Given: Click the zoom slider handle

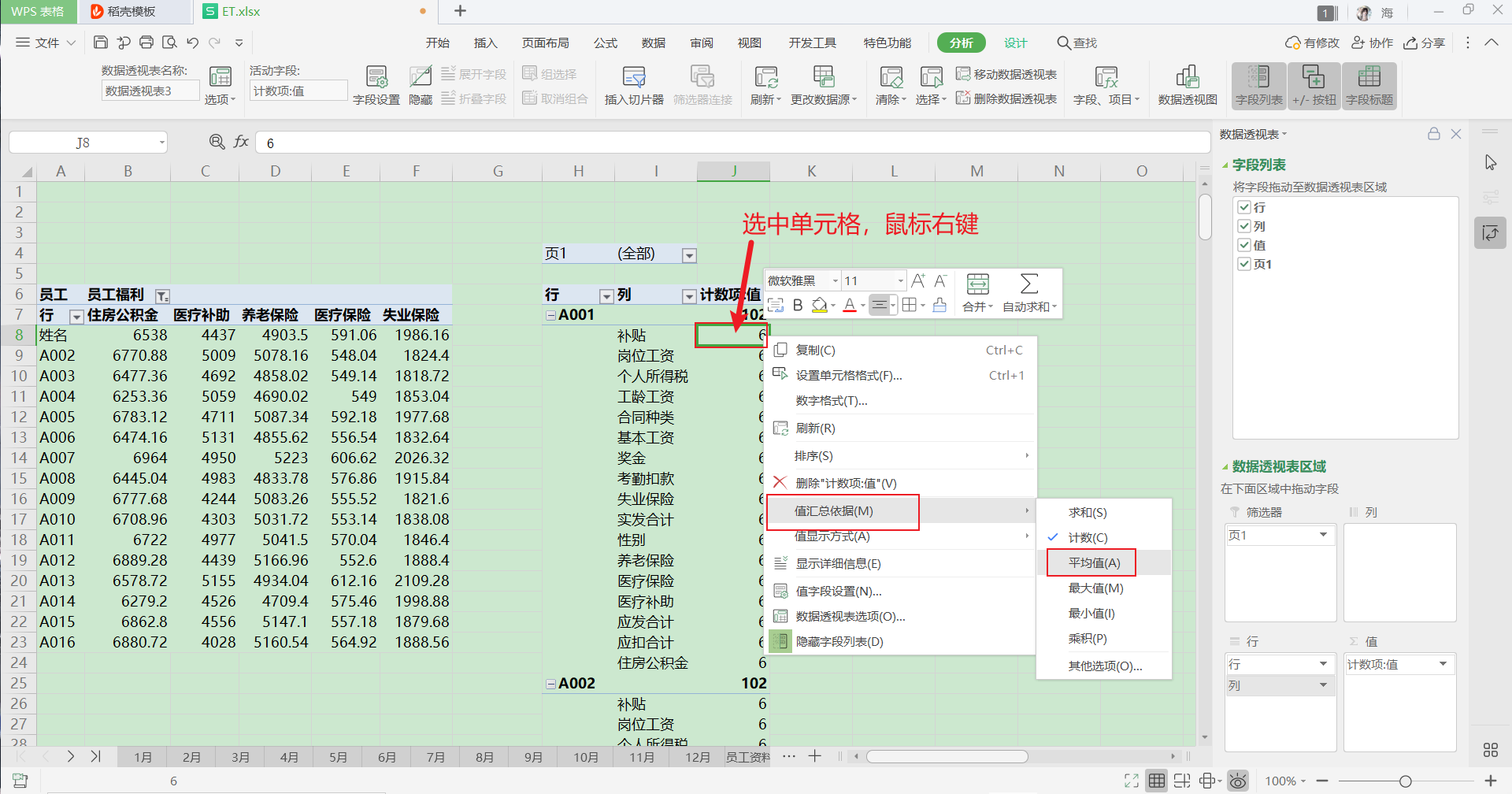Looking at the screenshot, I should 1405,781.
